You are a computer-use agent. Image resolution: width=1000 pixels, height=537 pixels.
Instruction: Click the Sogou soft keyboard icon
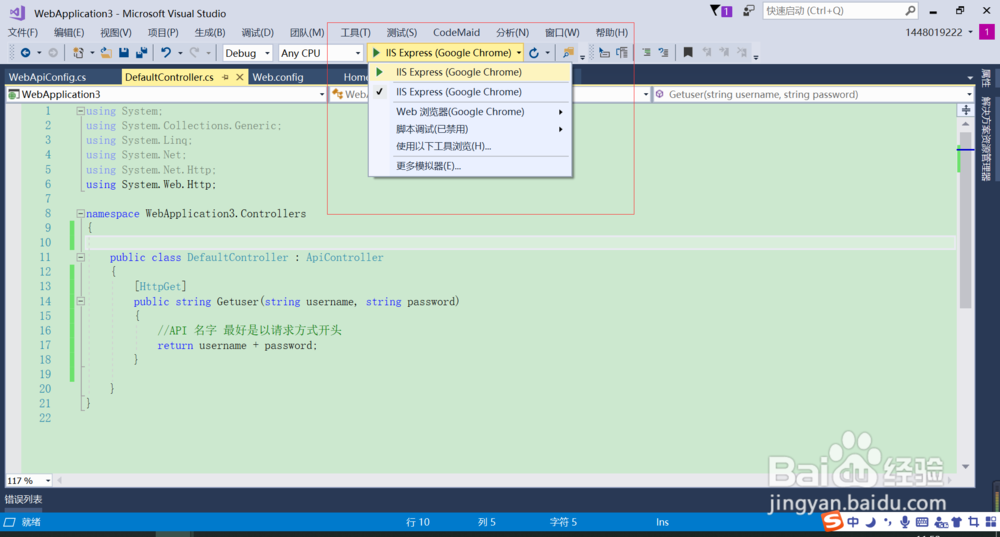point(922,522)
